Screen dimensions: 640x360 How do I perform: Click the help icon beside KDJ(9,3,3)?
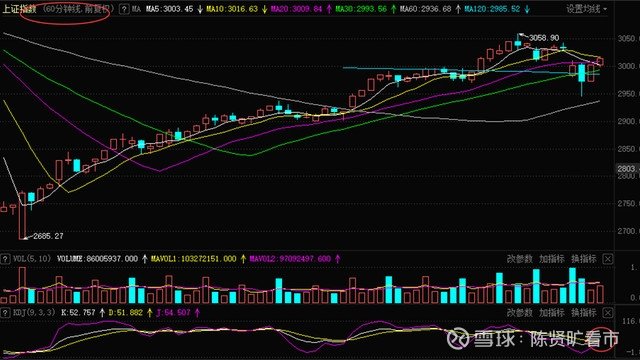click(x=5, y=313)
